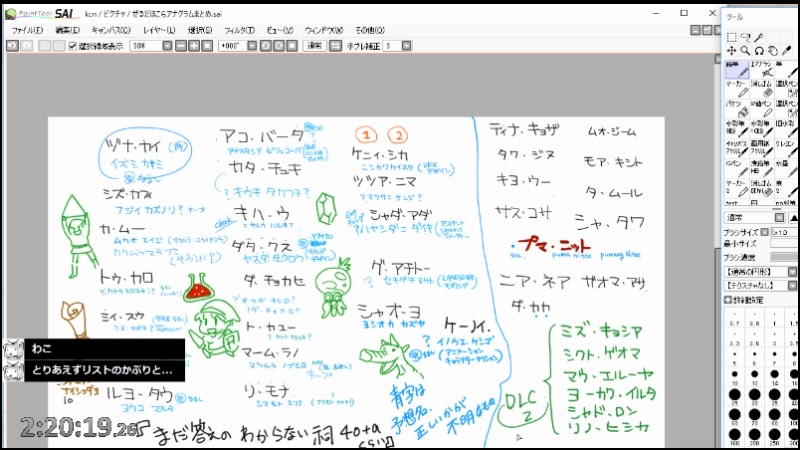Screen dimensions: 800x450
Task: Click the redo arrow in toolbar
Action: 27,46
